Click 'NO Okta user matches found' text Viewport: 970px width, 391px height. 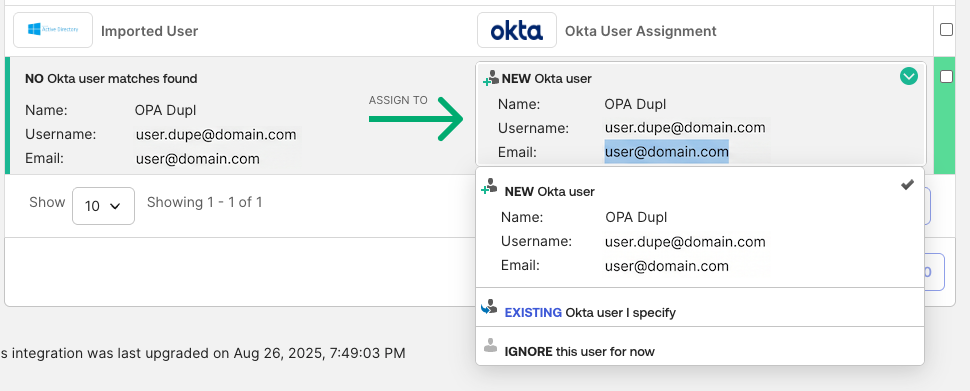(111, 79)
